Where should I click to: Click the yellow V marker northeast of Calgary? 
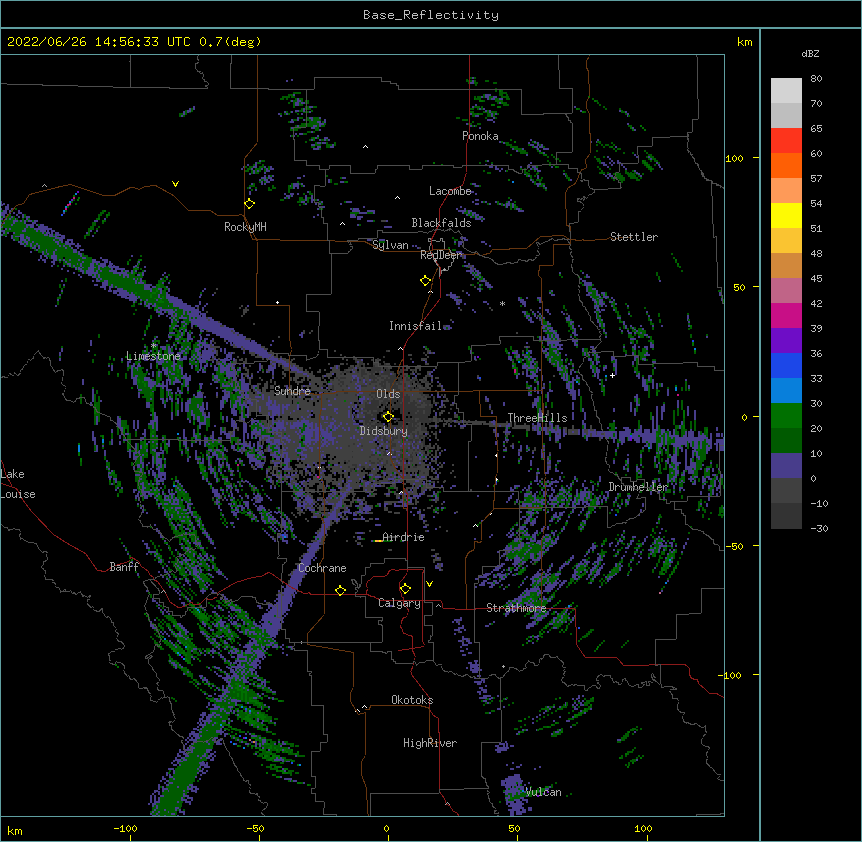pyautogui.click(x=429, y=584)
